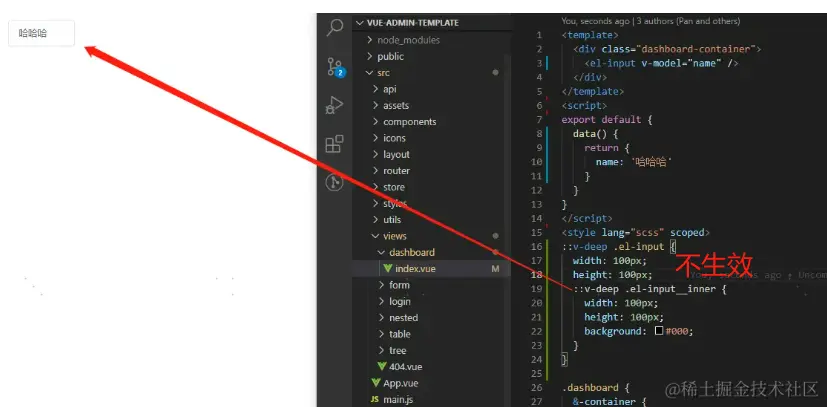This screenshot has width=827, height=407.
Task: Click '::v-deep .el-input__inner {' on line 19
Action: [x=650, y=289]
